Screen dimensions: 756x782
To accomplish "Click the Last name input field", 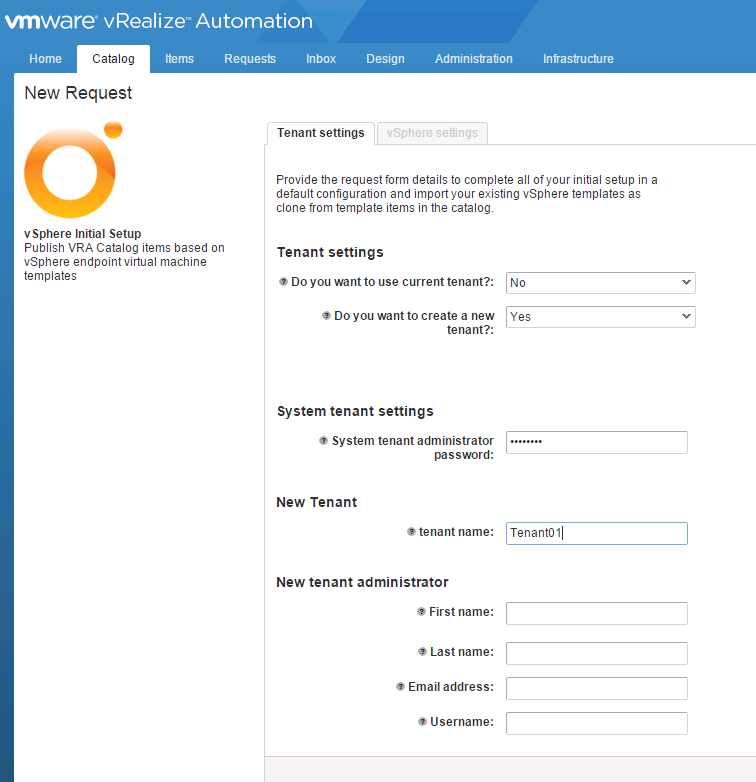I will tap(597, 653).
